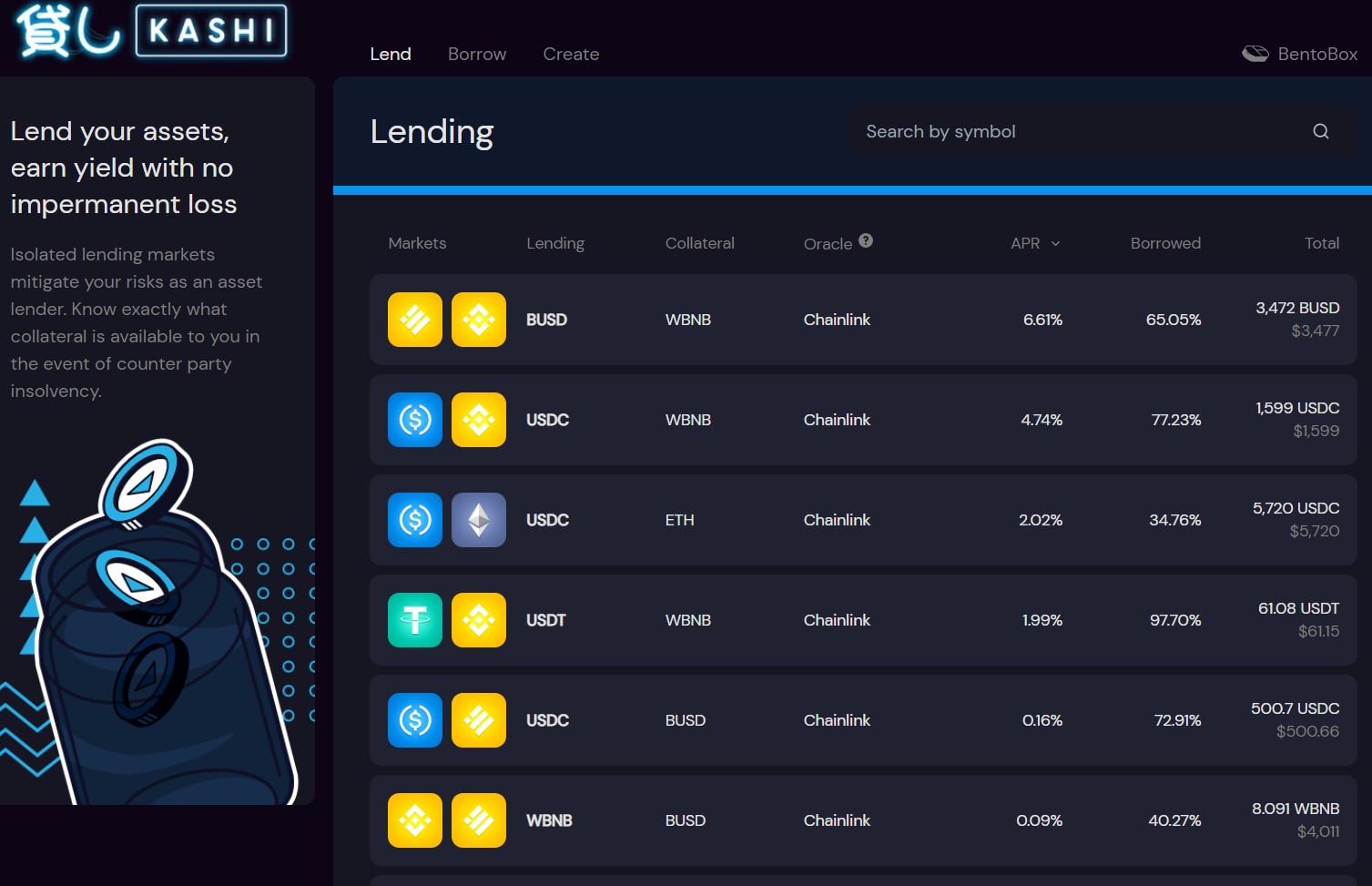Click the 1,599 USDC total

tap(1297, 408)
